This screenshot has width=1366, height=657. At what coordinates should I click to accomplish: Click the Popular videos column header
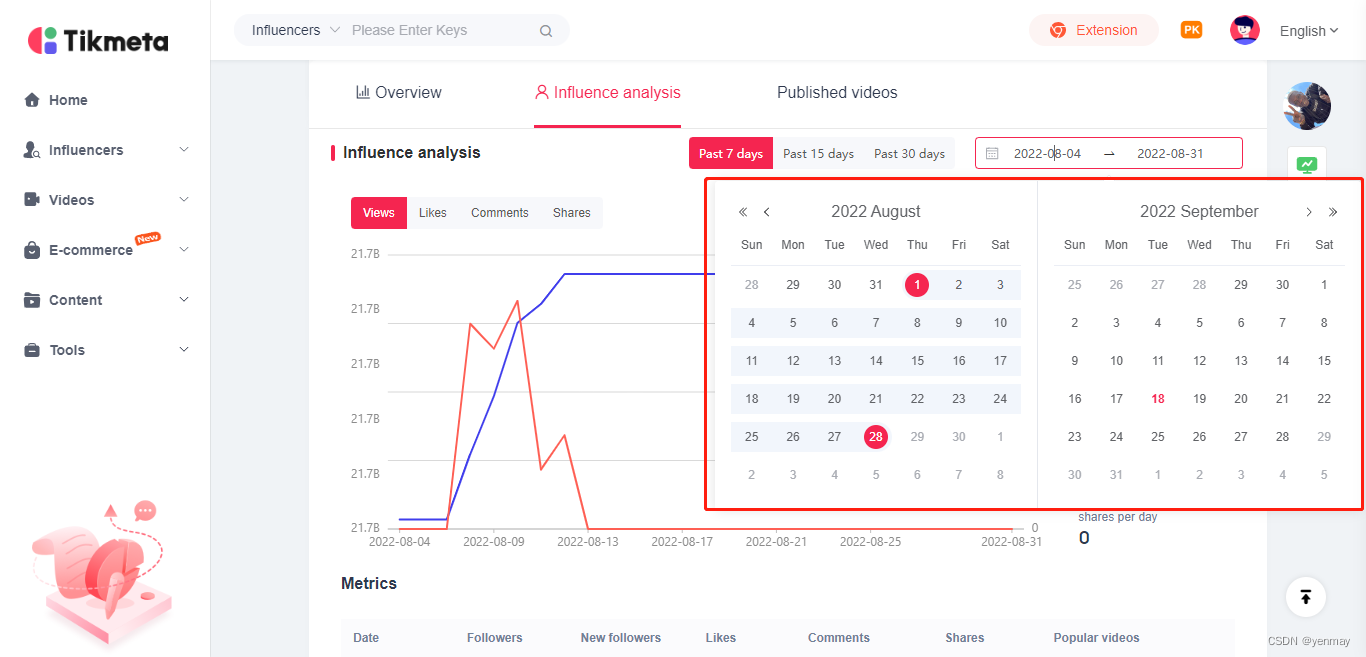click(1096, 638)
